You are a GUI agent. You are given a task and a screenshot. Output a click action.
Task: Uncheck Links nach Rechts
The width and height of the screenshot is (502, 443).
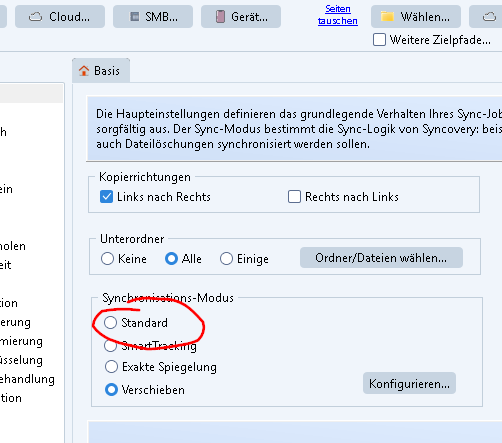(x=106, y=197)
